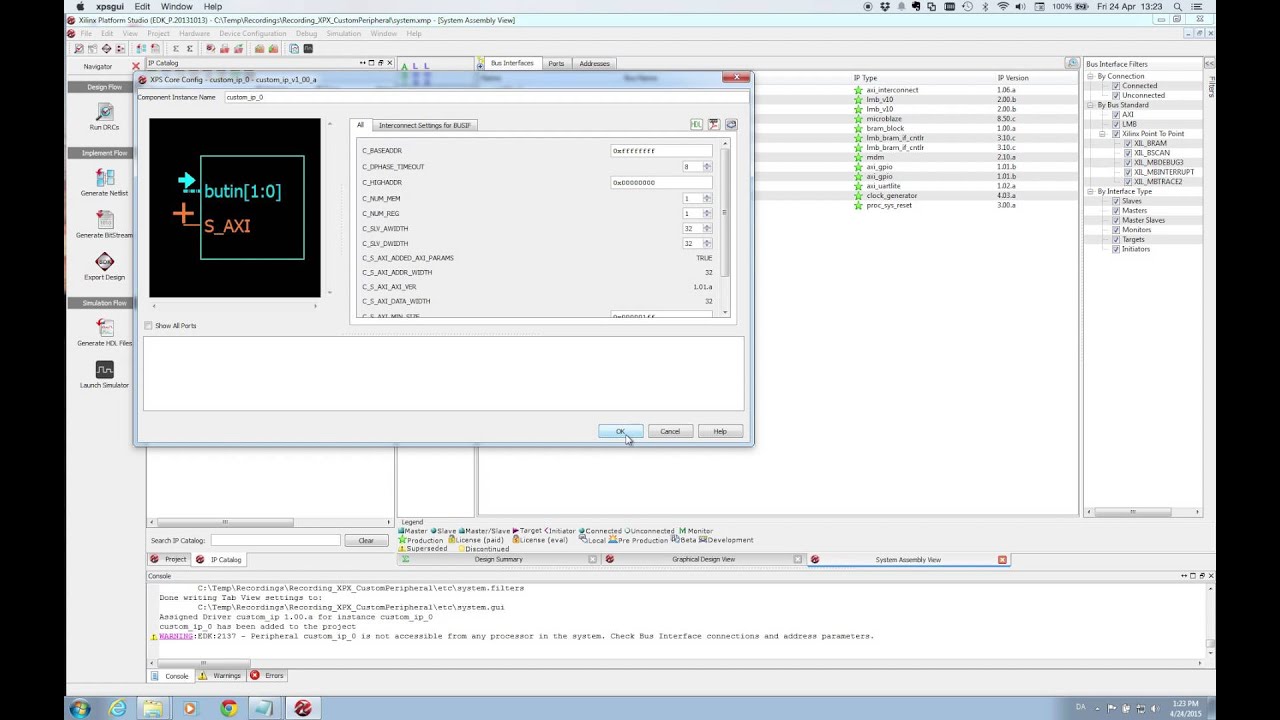Collapse the By Interface Type filter group
This screenshot has width=1280, height=720.
(x=1091, y=191)
